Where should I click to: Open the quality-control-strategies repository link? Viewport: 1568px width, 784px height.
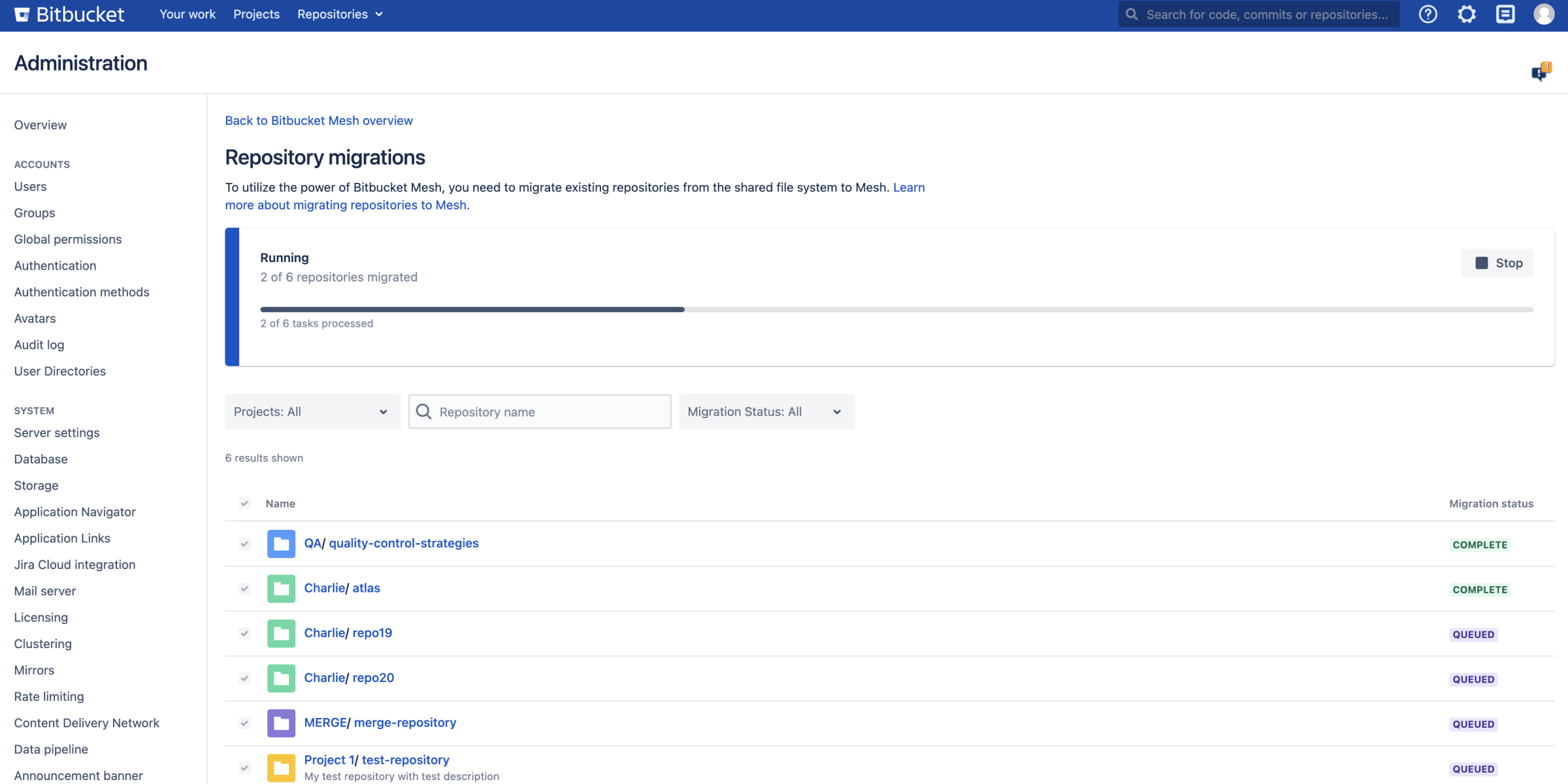point(404,544)
